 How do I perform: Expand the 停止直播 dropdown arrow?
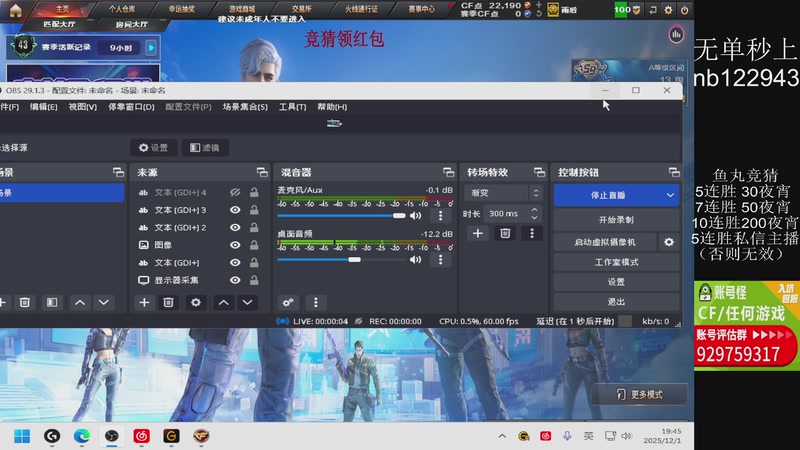[x=670, y=195]
